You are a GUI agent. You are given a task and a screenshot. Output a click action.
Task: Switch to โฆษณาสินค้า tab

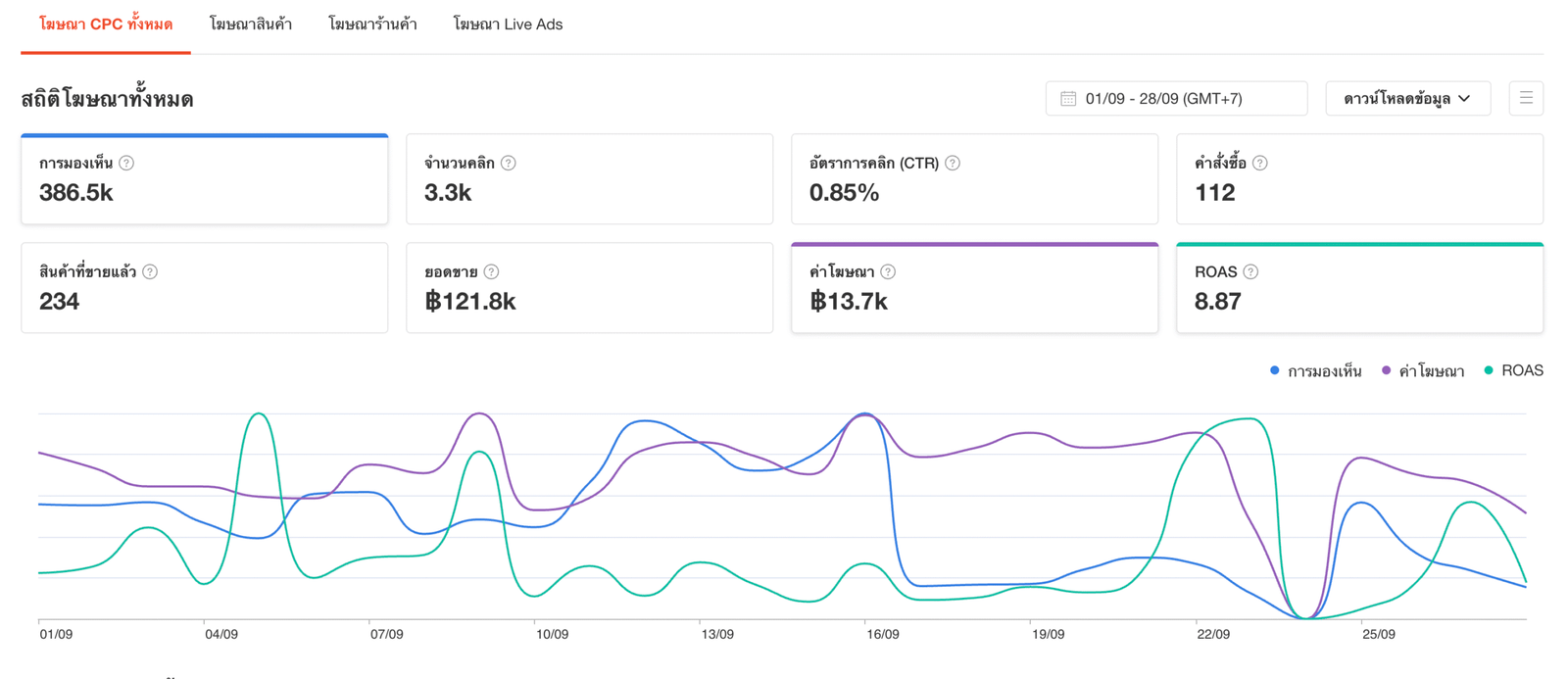[251, 24]
